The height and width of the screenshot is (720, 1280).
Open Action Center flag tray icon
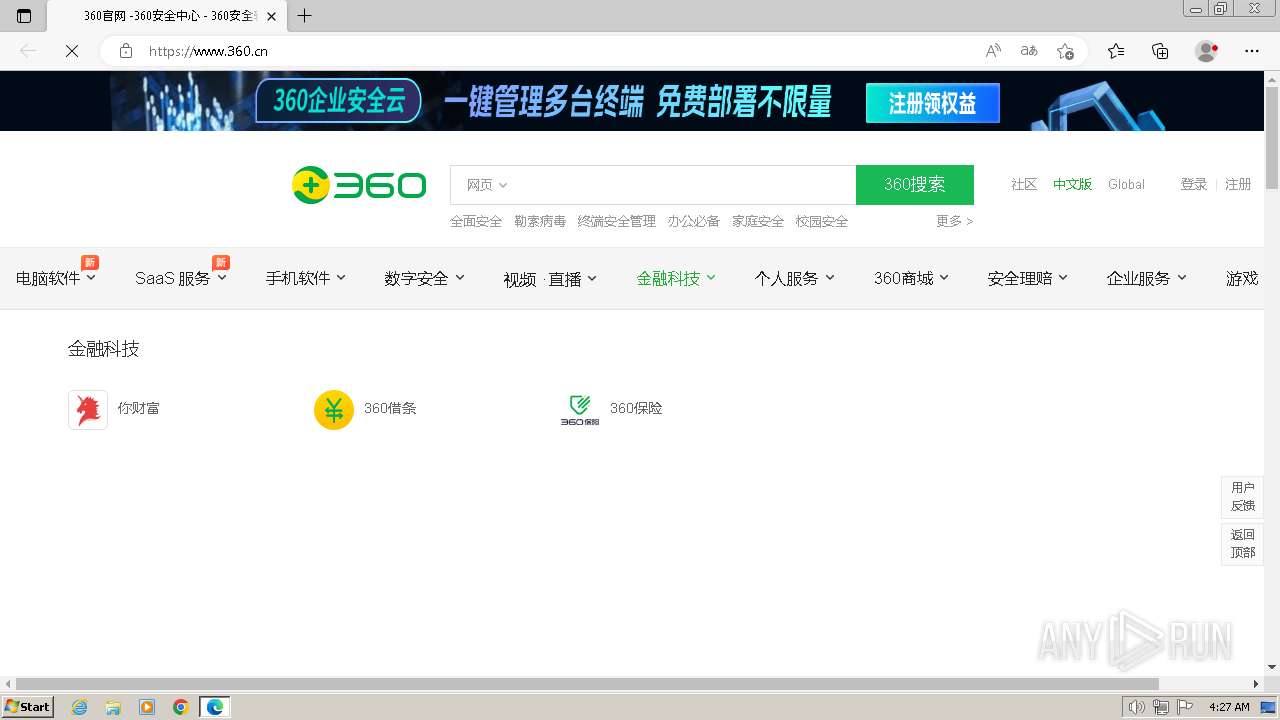1184,707
